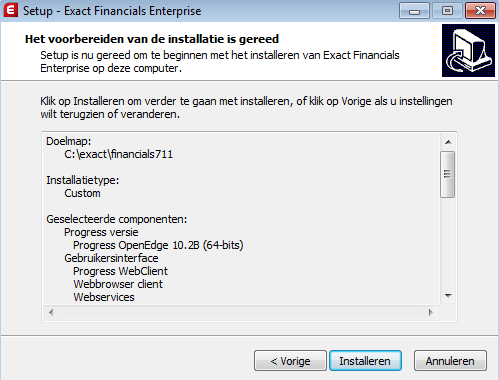Click the vertical scrollbar thumb in summary box

447,174
